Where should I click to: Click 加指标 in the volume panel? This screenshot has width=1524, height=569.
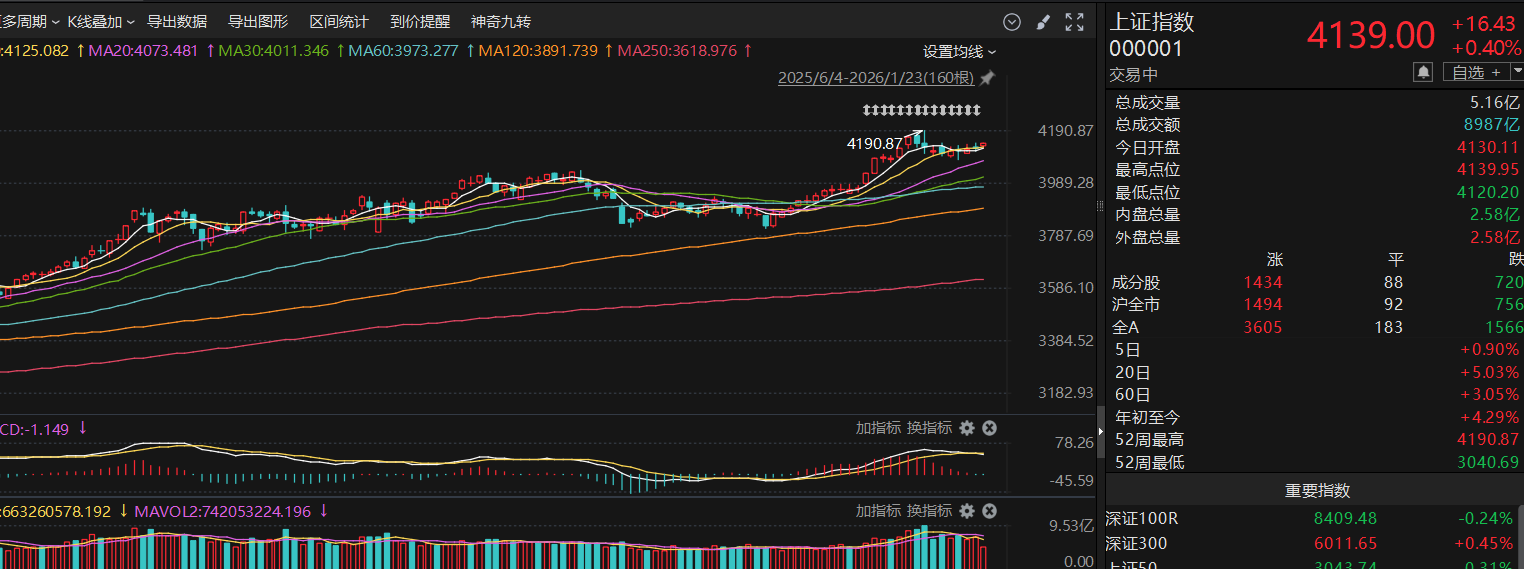(x=878, y=511)
